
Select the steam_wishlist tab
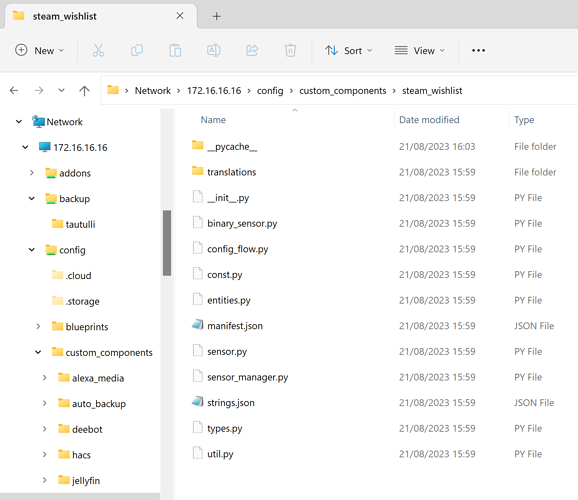coord(100,16)
